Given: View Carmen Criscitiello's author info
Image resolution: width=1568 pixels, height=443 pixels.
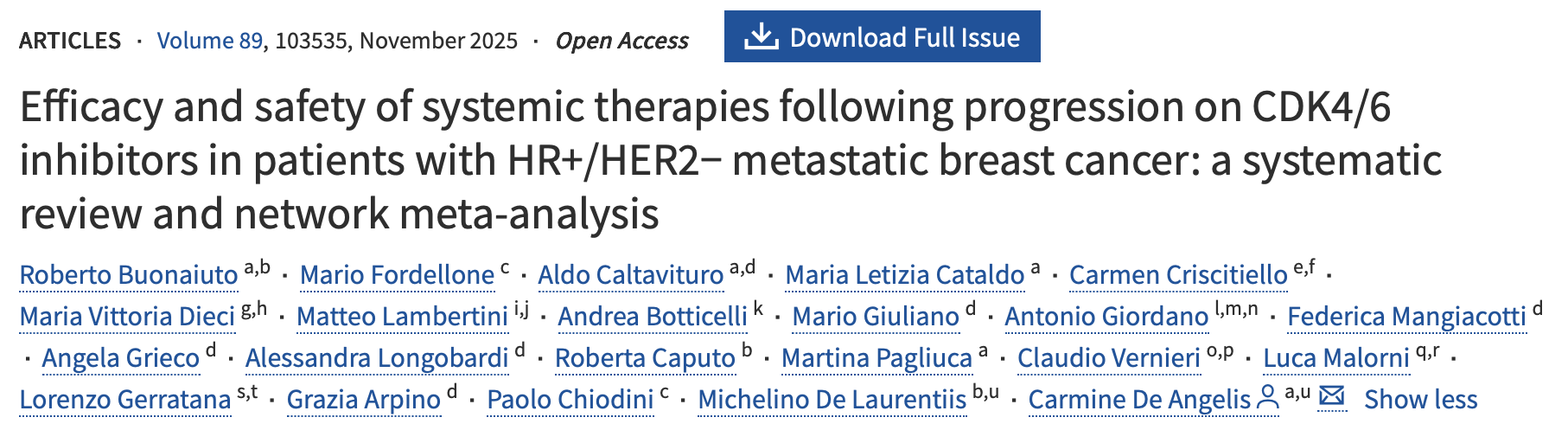Looking at the screenshot, I should coord(1178,275).
